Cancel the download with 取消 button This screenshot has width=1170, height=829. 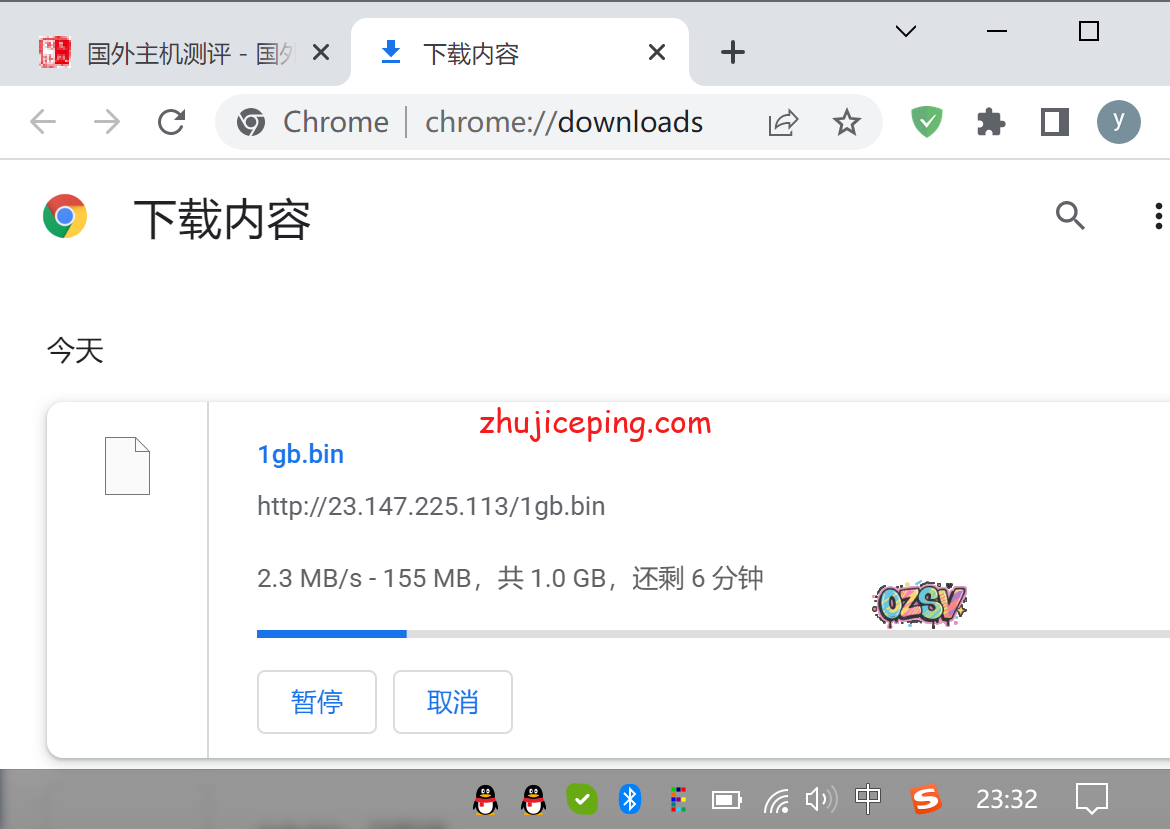[x=453, y=702]
